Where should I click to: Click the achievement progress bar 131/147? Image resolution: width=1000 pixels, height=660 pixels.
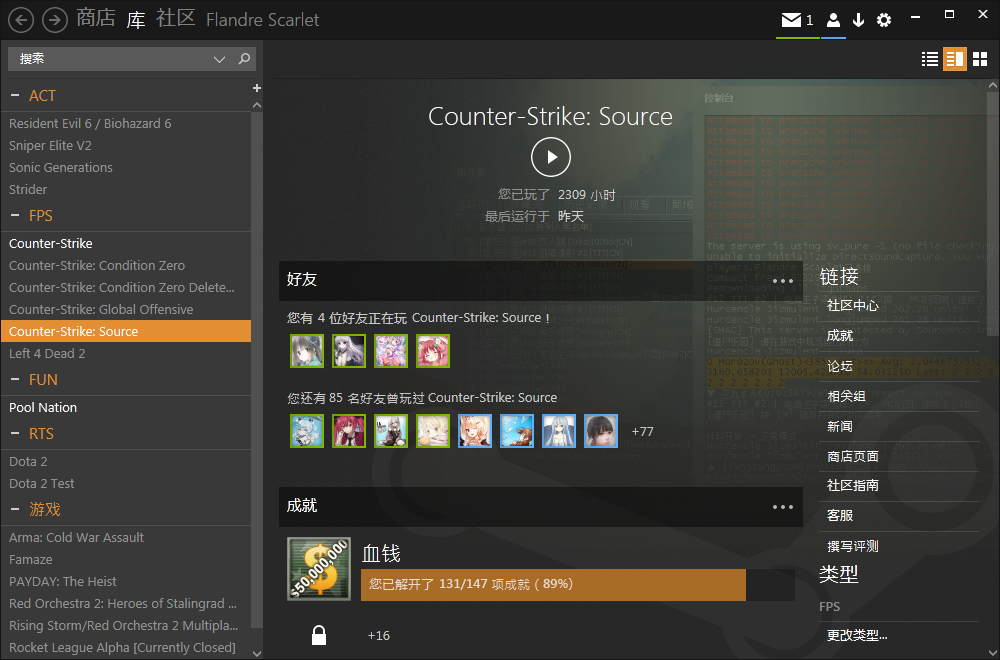pyautogui.click(x=578, y=585)
